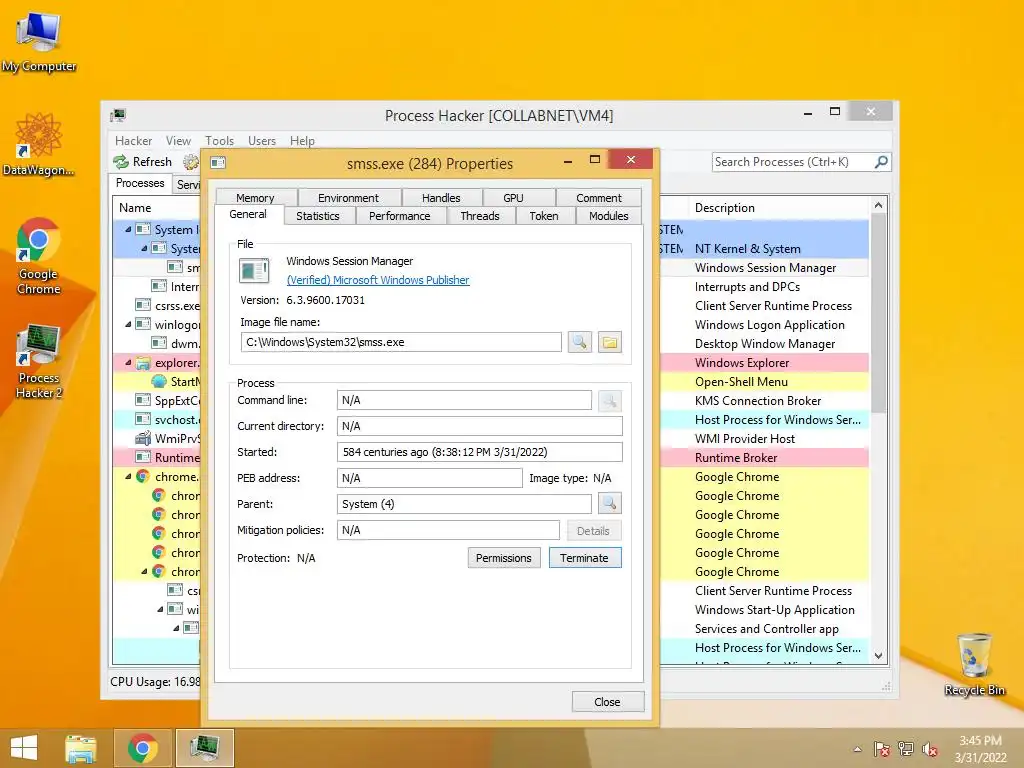Click the Details button for mitigation policies
This screenshot has height=768, width=1024.
tap(593, 531)
